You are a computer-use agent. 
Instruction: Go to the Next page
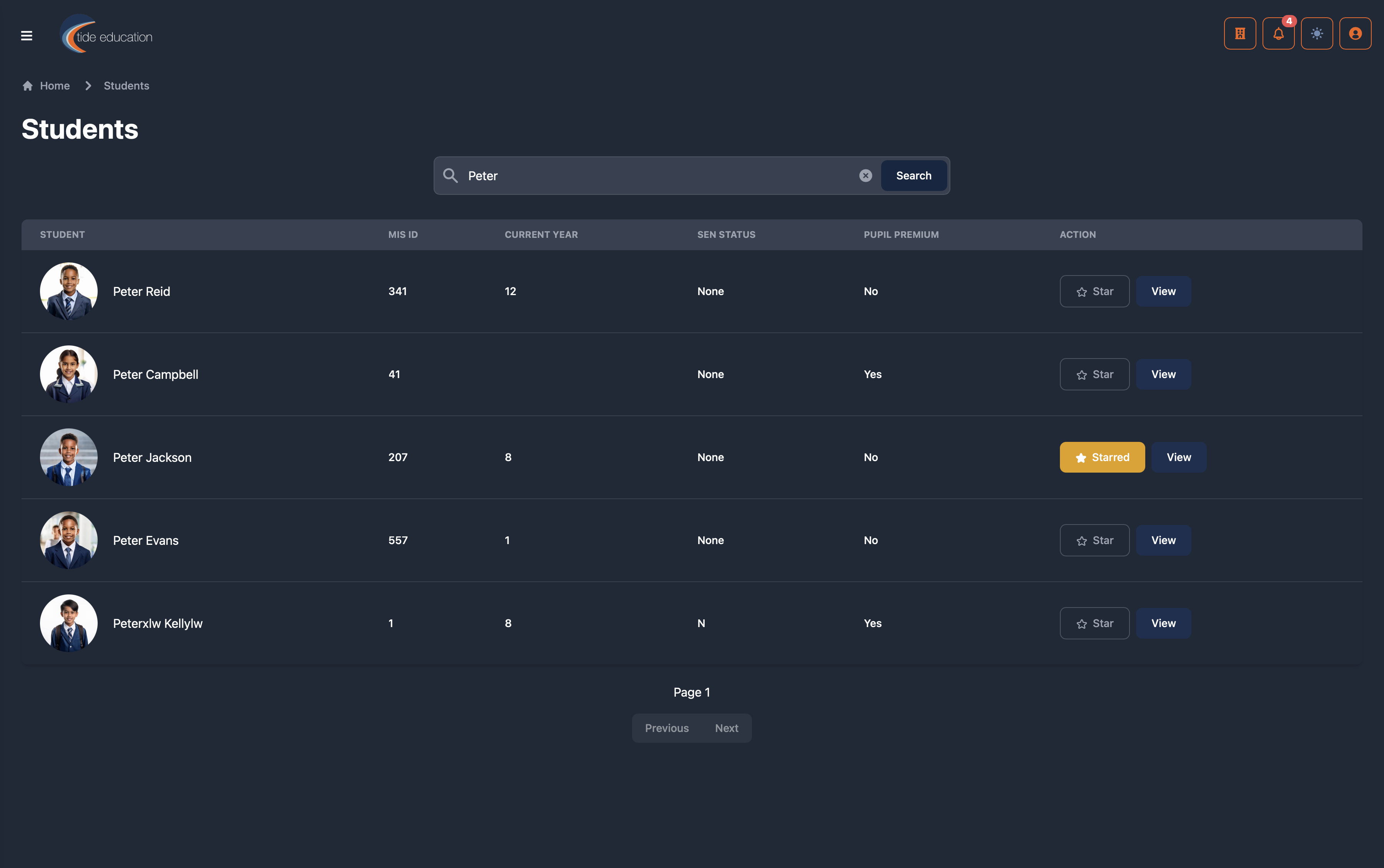(726, 728)
